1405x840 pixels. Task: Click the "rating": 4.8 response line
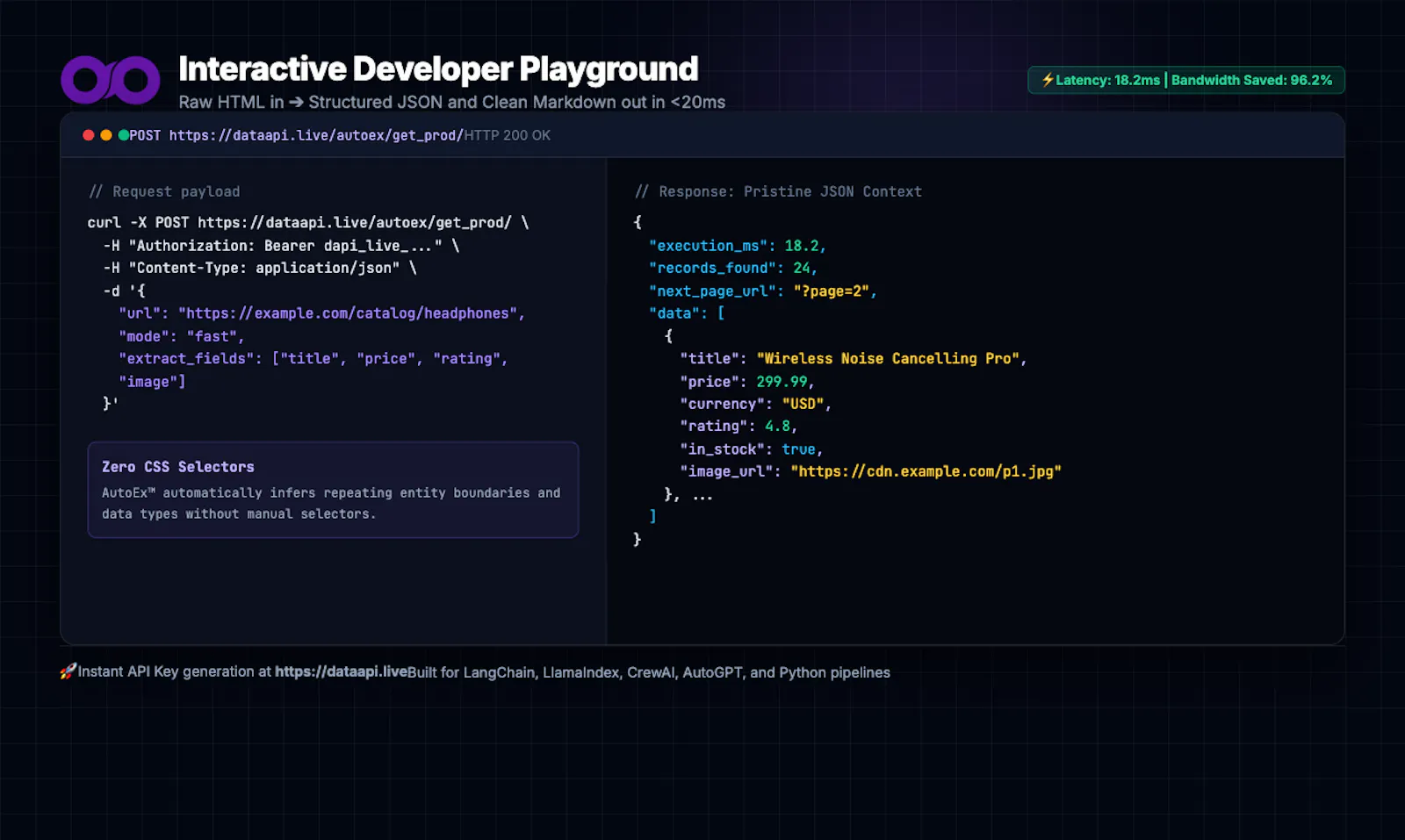click(x=739, y=427)
